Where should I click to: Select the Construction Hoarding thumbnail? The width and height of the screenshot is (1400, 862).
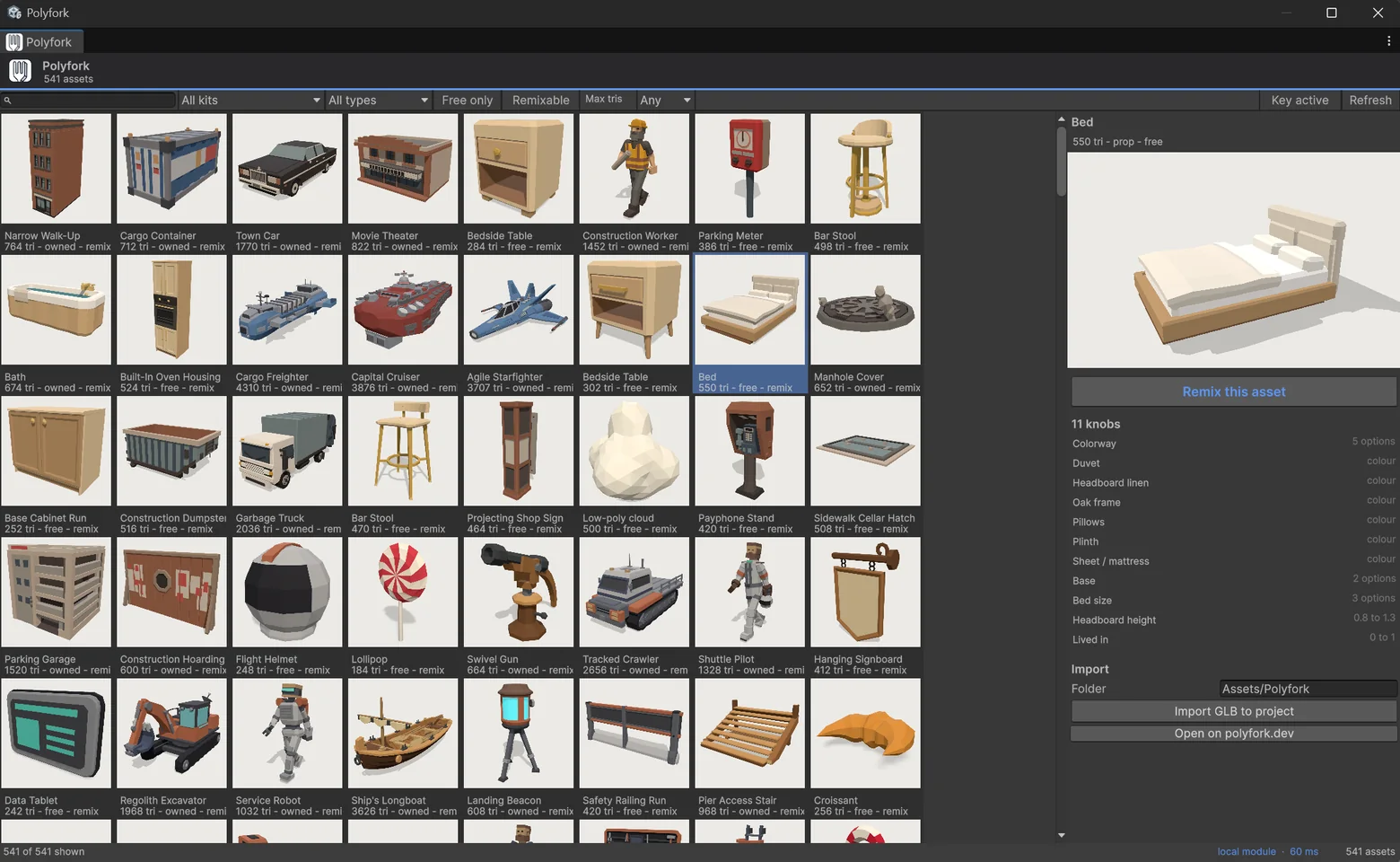tap(172, 592)
